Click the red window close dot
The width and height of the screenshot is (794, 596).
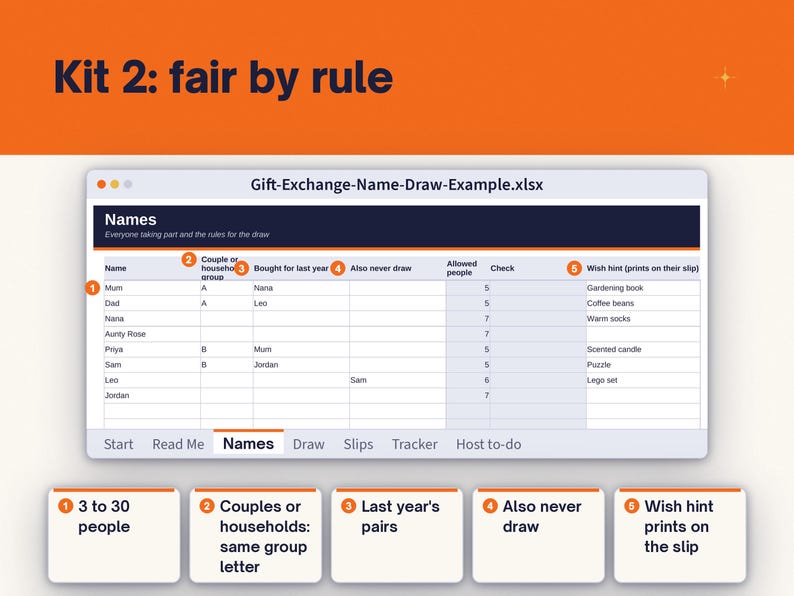tap(102, 184)
